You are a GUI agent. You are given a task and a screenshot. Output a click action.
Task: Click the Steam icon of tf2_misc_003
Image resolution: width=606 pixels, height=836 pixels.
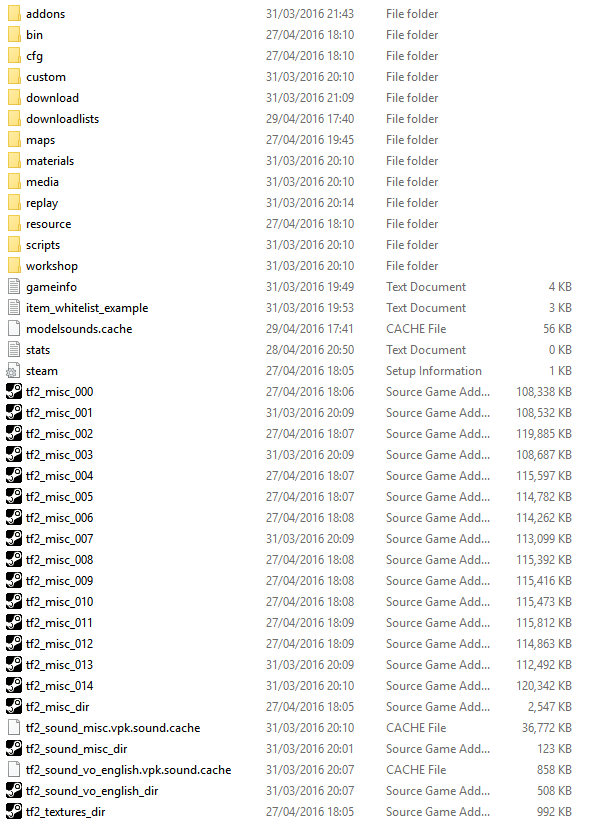pyautogui.click(x=14, y=455)
